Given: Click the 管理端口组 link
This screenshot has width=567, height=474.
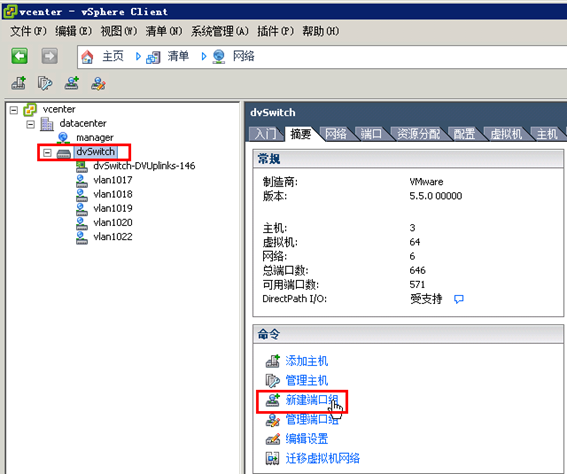Looking at the screenshot, I should (312, 419).
